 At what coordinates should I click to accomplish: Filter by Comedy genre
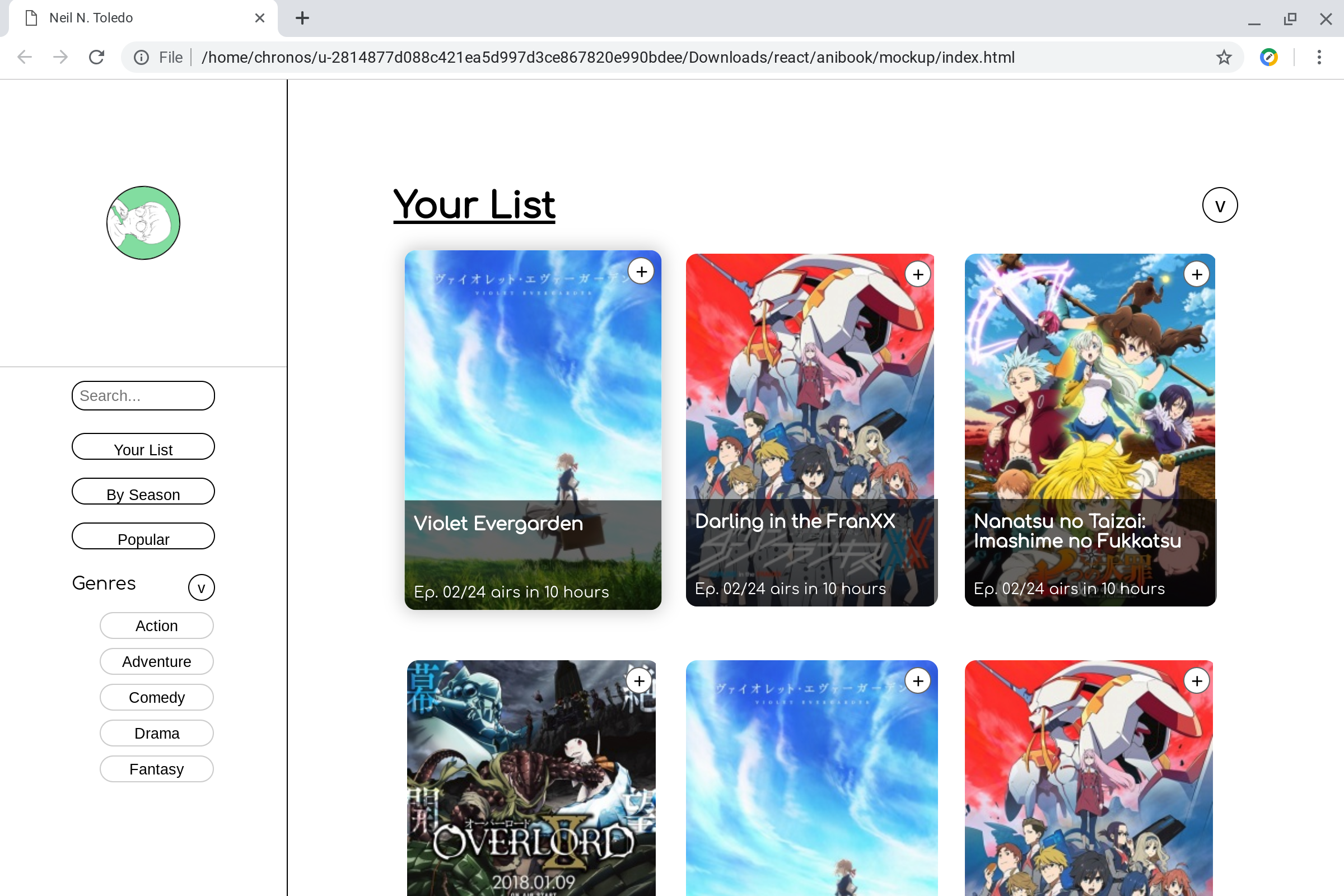[157, 697]
